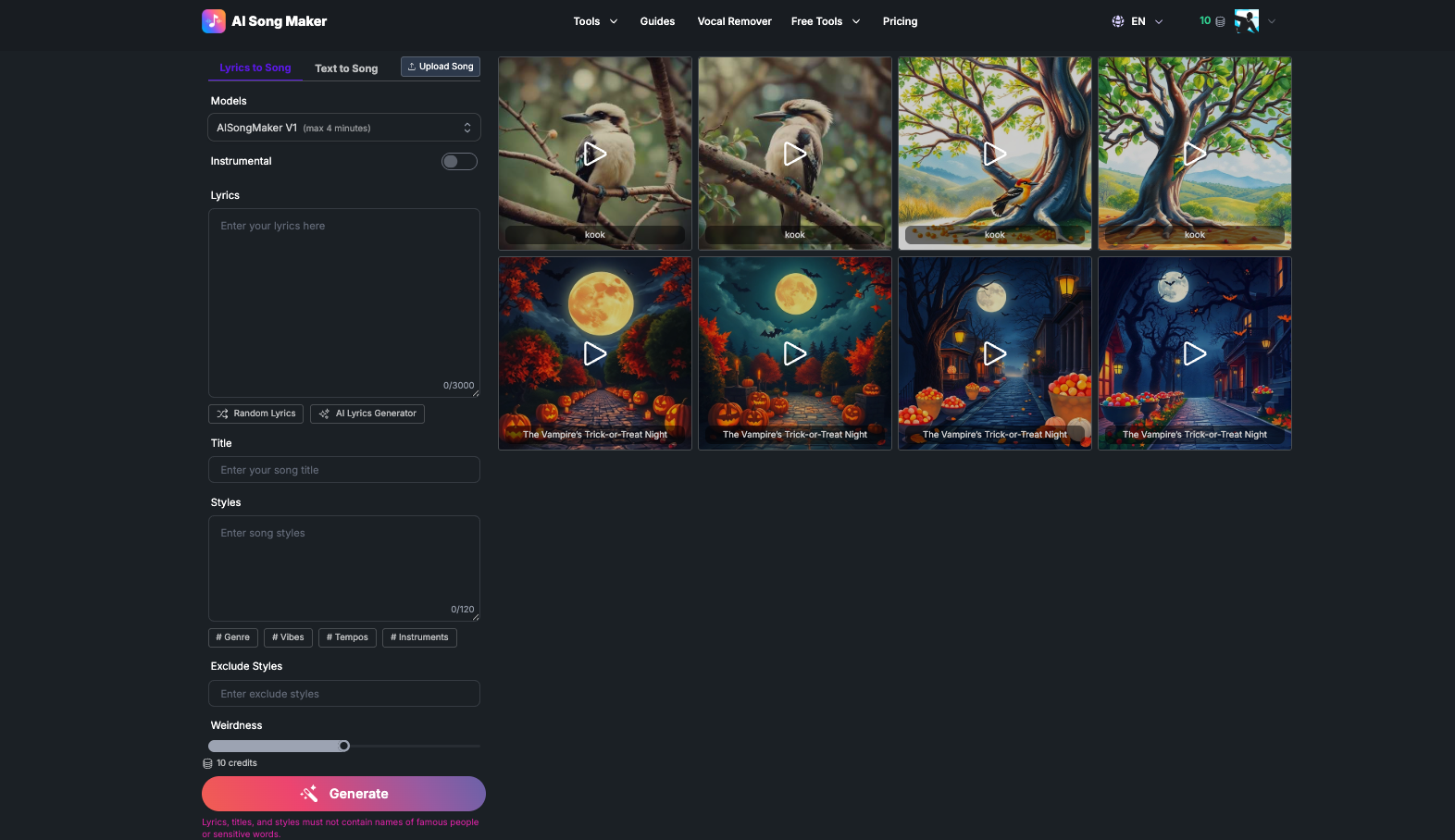Focus the Exclude Styles input
This screenshot has width=1455, height=840.
pos(344,694)
